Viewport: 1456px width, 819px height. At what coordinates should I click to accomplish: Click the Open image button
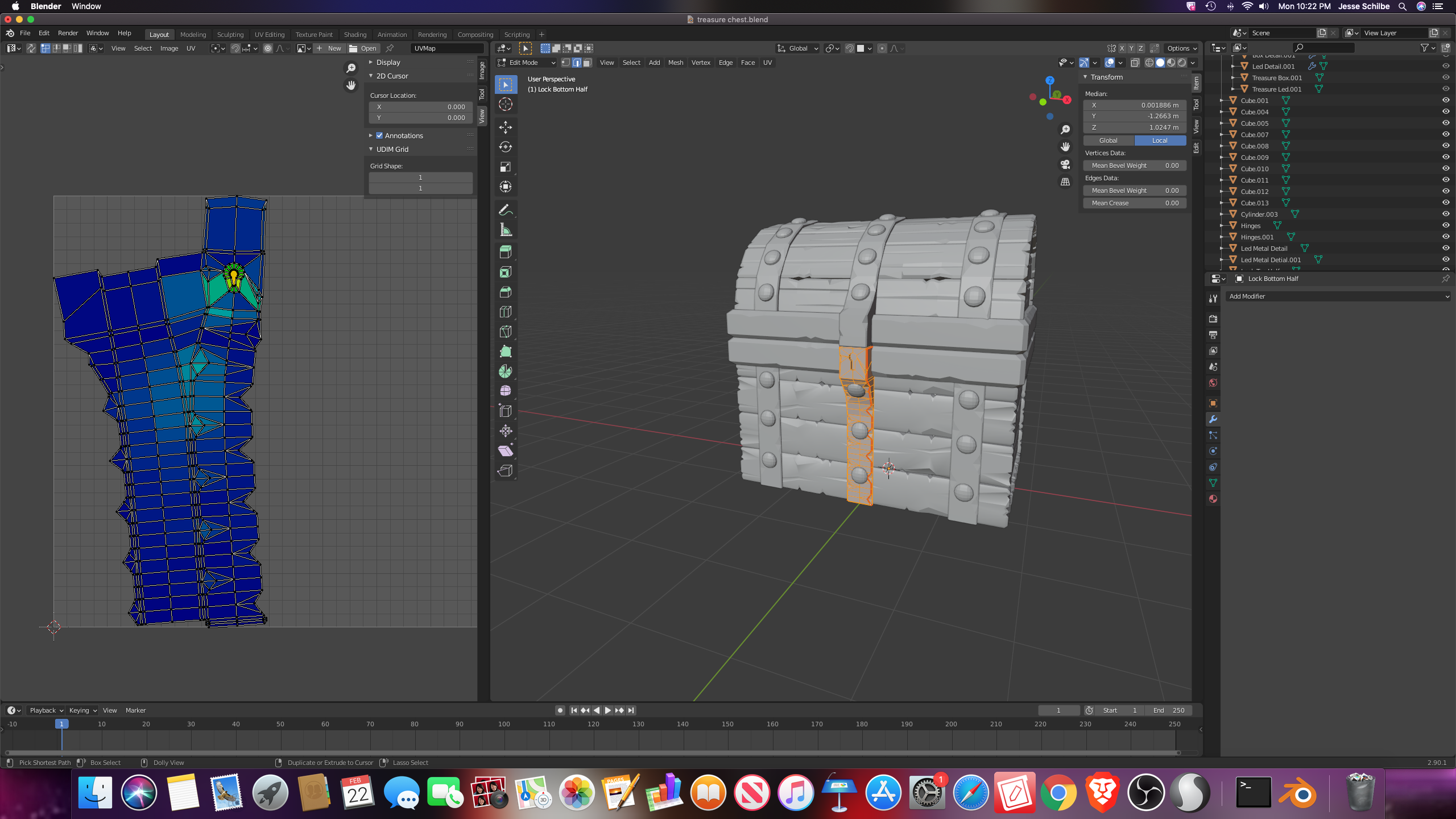tap(363, 48)
